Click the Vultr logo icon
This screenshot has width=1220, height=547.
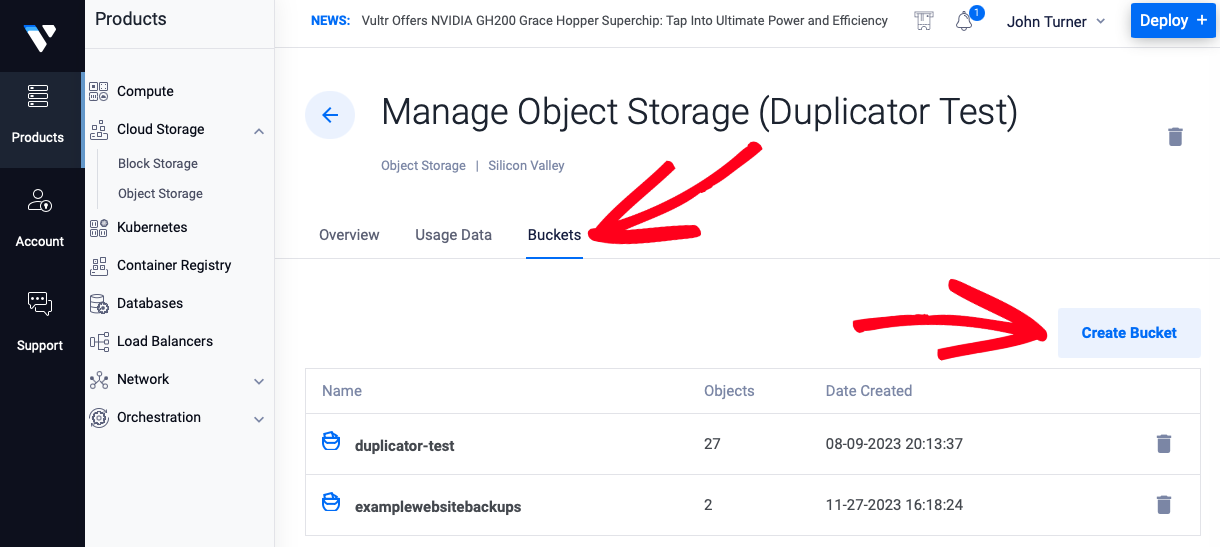(x=40, y=38)
